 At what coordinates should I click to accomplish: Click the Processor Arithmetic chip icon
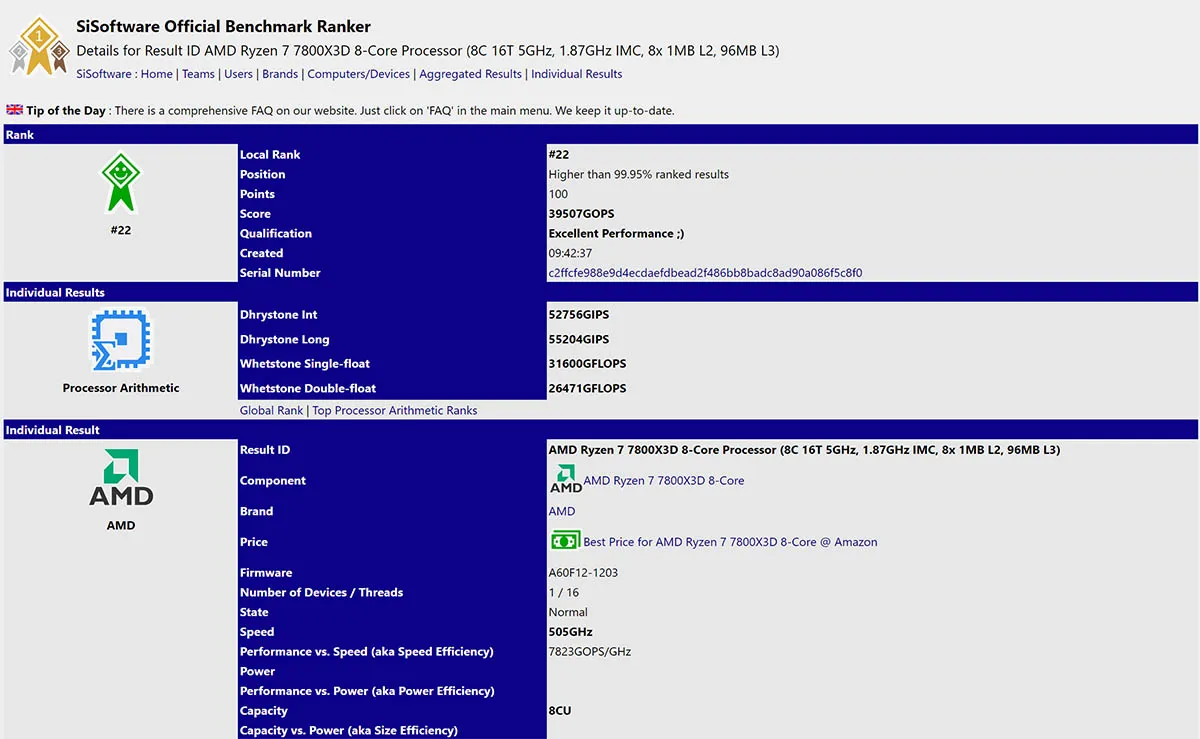coord(121,342)
